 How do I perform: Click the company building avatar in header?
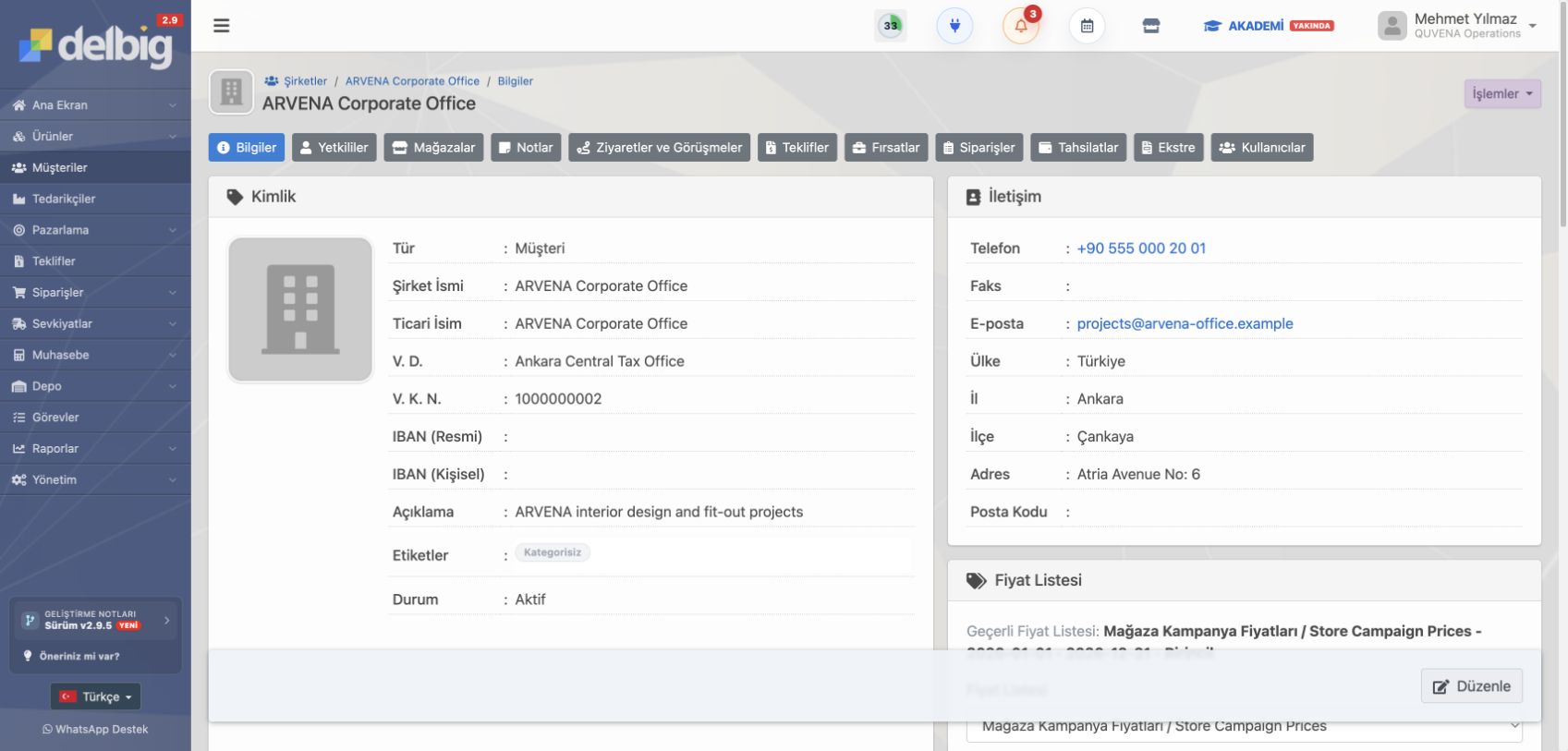pos(231,92)
